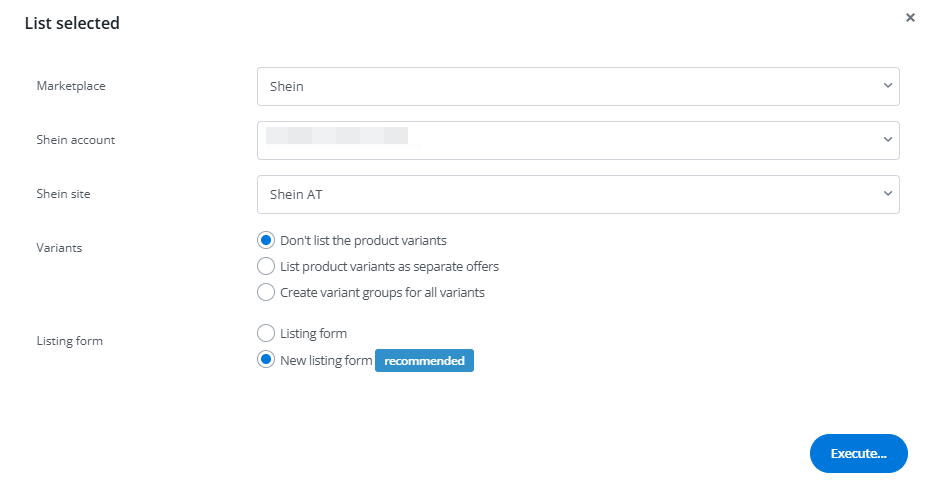Click the "Listing form" row label on the left
934x480 pixels.
[69, 341]
